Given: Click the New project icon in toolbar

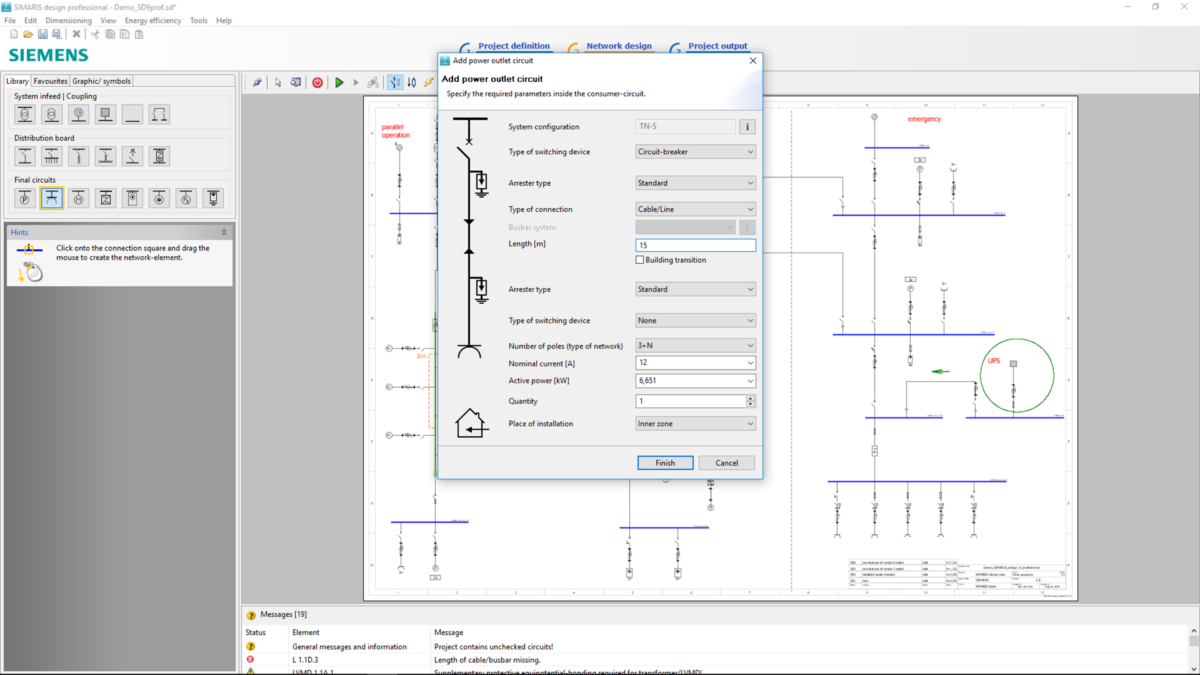Looking at the screenshot, I should (x=14, y=34).
